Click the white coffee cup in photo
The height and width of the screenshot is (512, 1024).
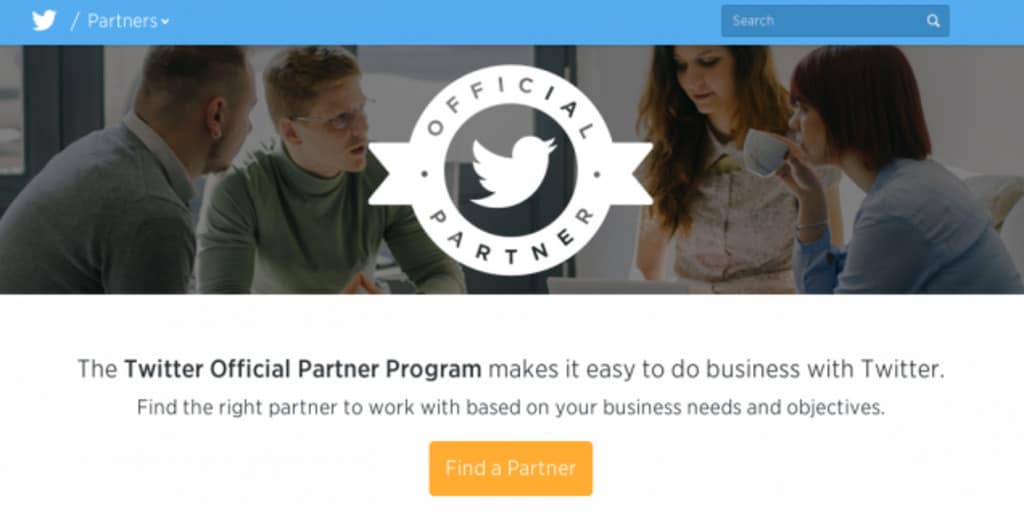(767, 152)
